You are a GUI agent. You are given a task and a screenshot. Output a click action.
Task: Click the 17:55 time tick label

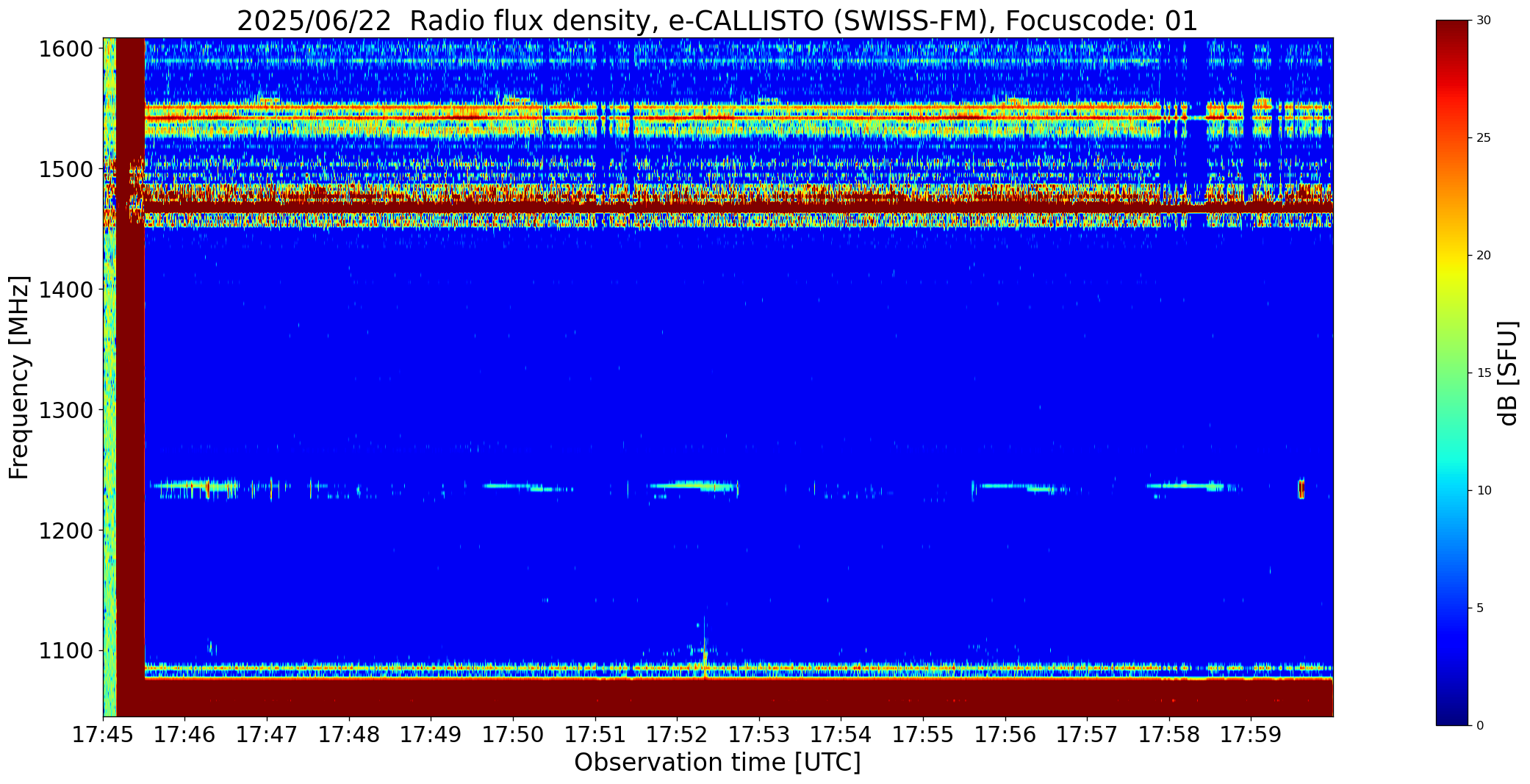[923, 735]
